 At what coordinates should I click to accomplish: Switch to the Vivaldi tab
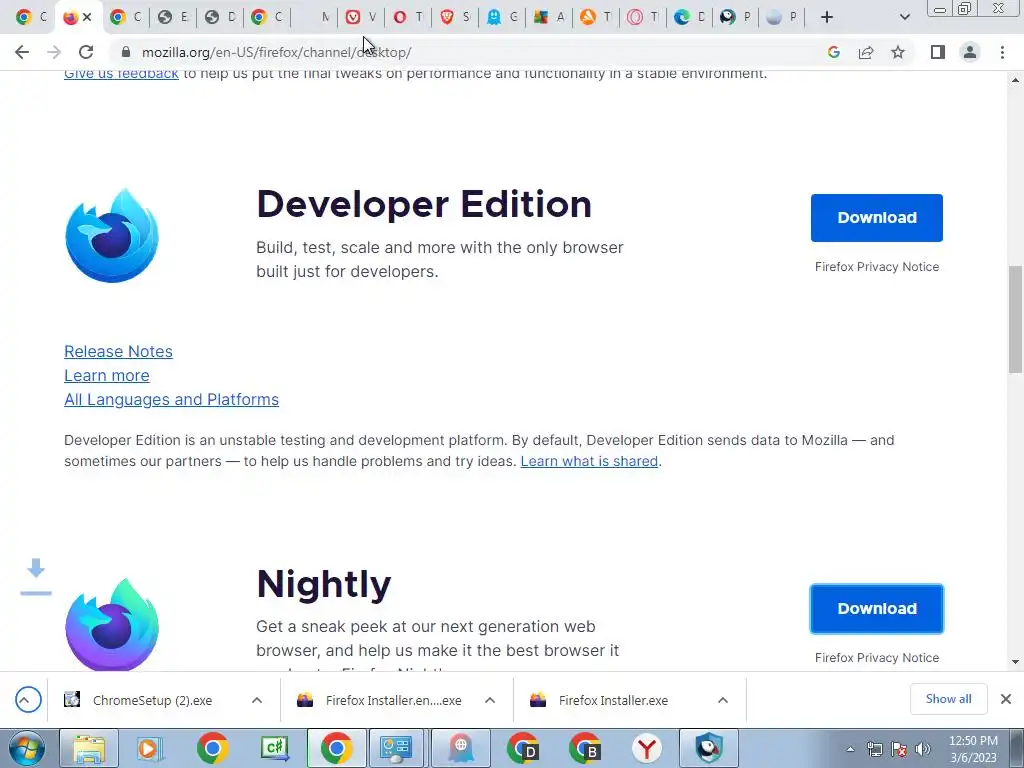click(361, 17)
